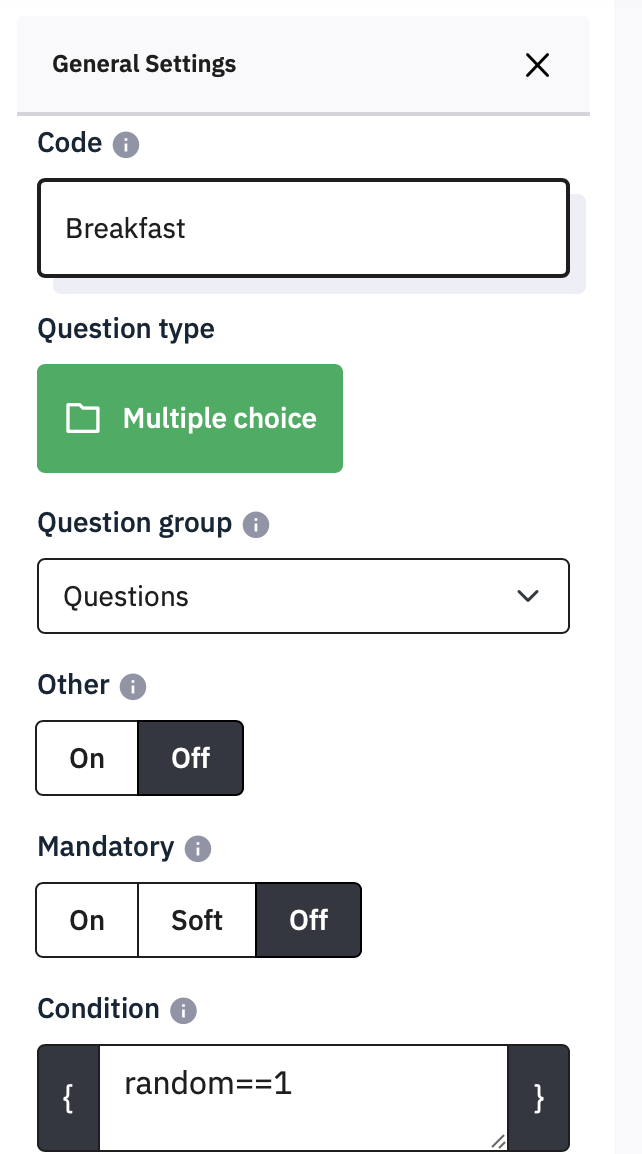642x1154 pixels.
Task: Click the opening curly brace of Condition
Action: 68,1098
